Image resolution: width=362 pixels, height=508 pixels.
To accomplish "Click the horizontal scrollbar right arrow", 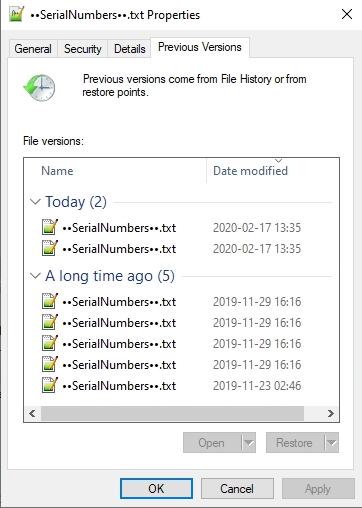I will coord(331,414).
